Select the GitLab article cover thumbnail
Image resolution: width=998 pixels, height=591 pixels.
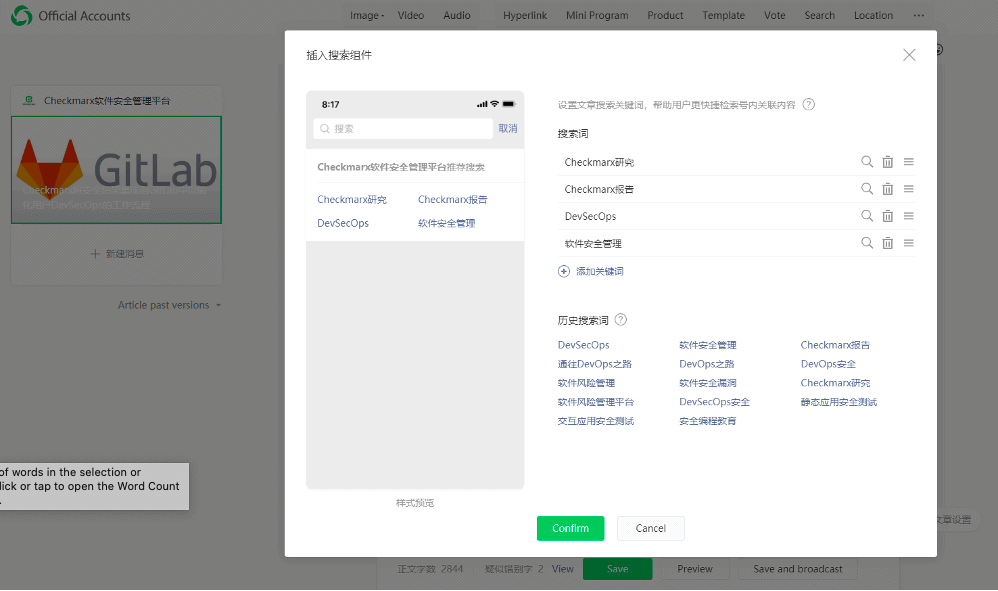tap(116, 170)
